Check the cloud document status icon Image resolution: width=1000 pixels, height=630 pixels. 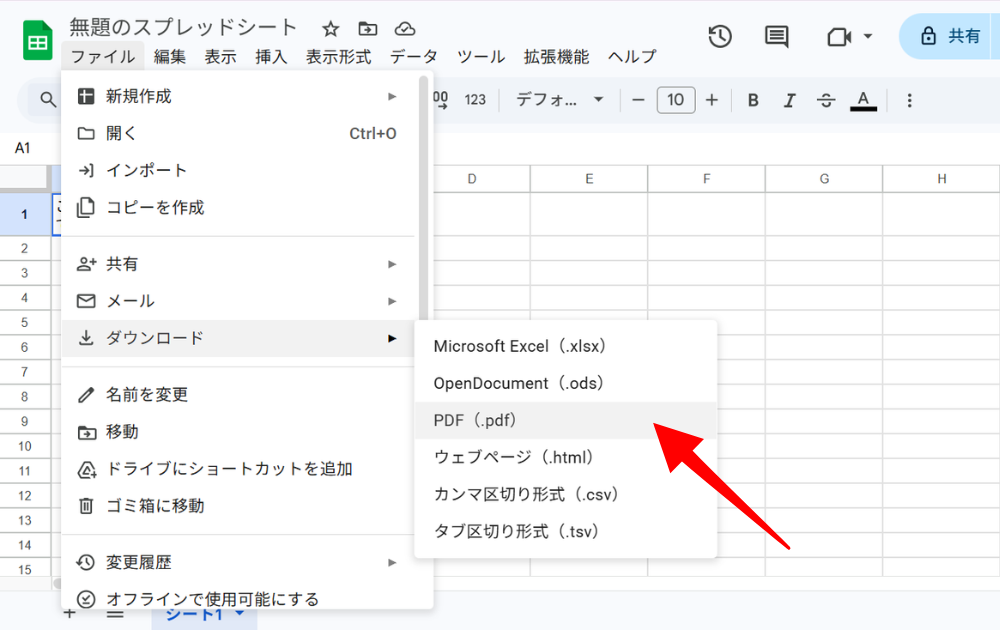405,28
